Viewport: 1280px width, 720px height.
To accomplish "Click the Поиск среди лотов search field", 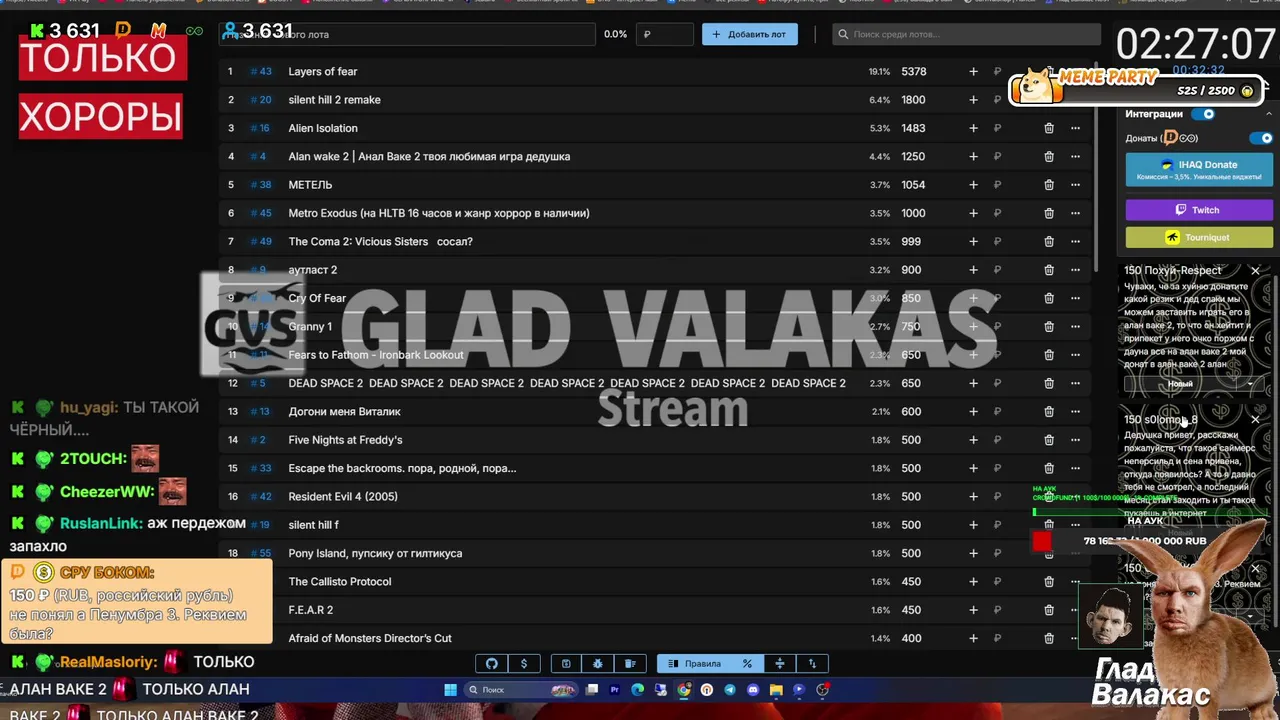I will point(966,34).
